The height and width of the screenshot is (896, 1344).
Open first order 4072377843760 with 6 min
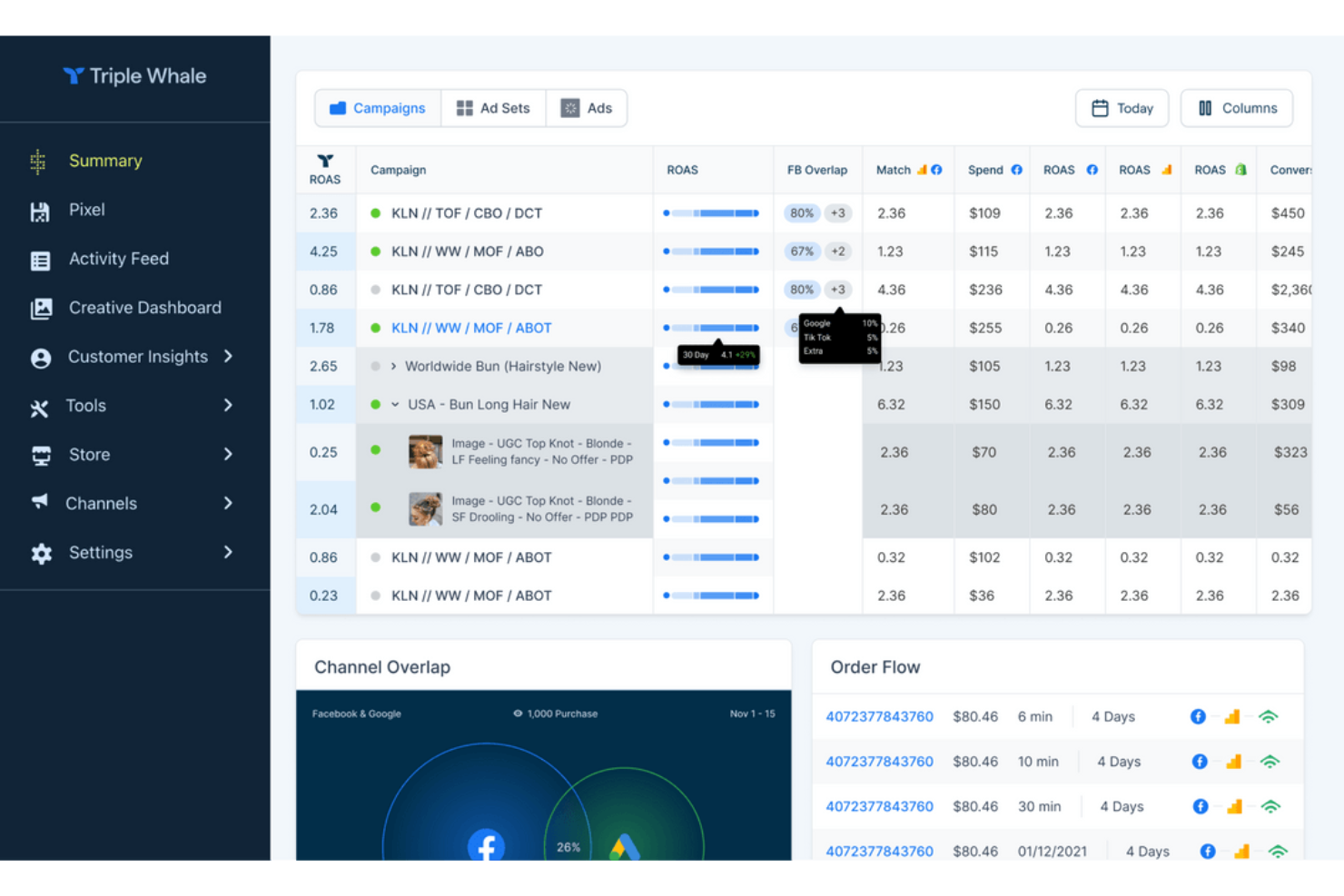click(879, 716)
